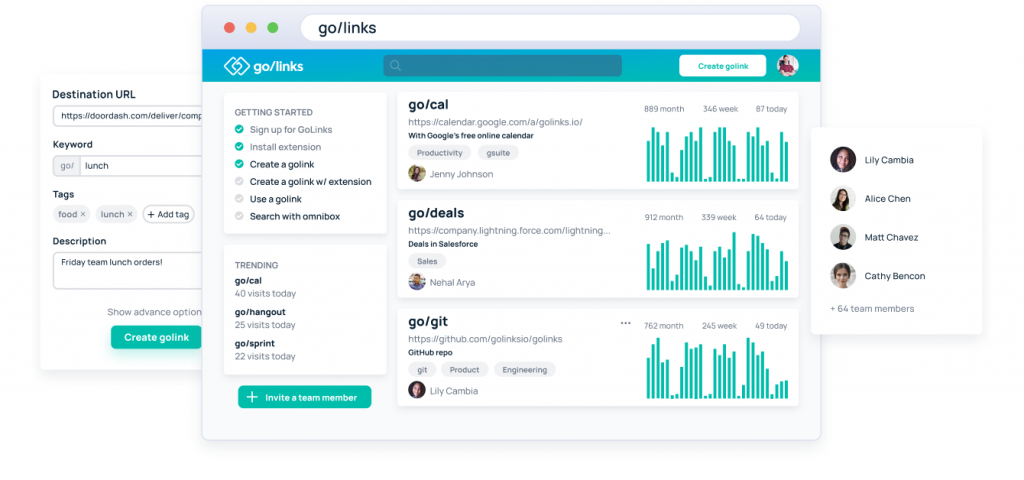
Task: Click the Destination URL field
Action: coord(127,116)
